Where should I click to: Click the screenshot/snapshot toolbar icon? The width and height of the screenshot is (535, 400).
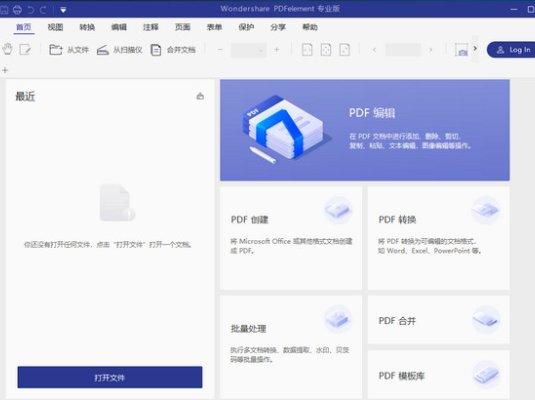(x=461, y=50)
